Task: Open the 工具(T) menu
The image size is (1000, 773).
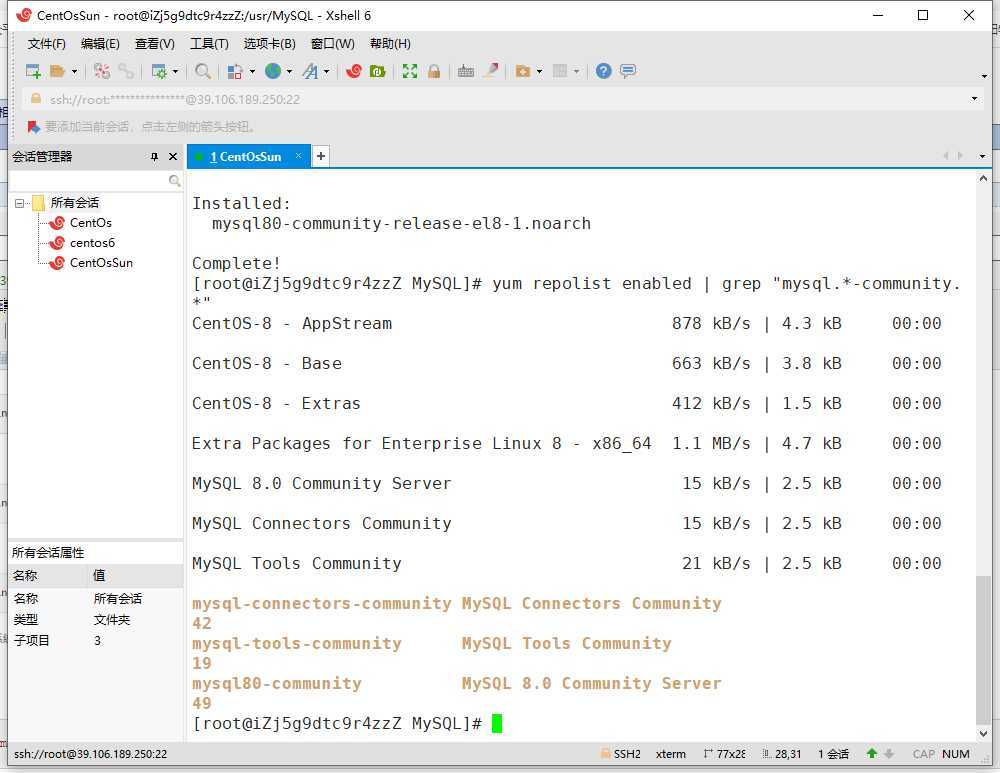Action: click(x=209, y=44)
